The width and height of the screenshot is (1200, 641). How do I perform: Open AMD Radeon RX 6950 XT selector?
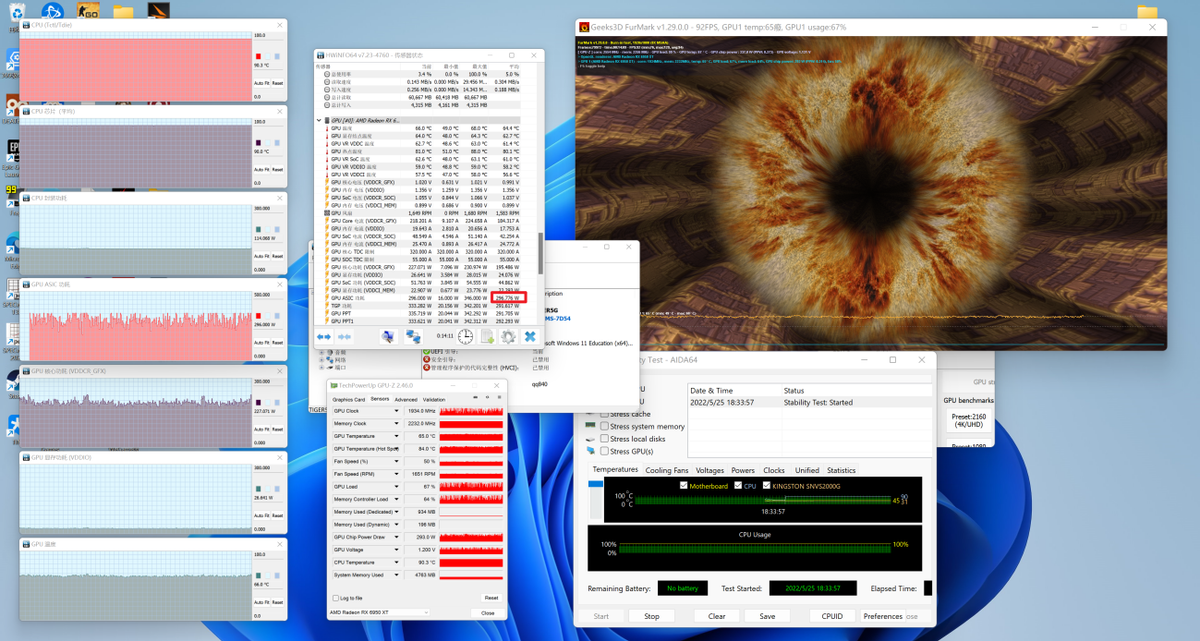click(x=380, y=612)
